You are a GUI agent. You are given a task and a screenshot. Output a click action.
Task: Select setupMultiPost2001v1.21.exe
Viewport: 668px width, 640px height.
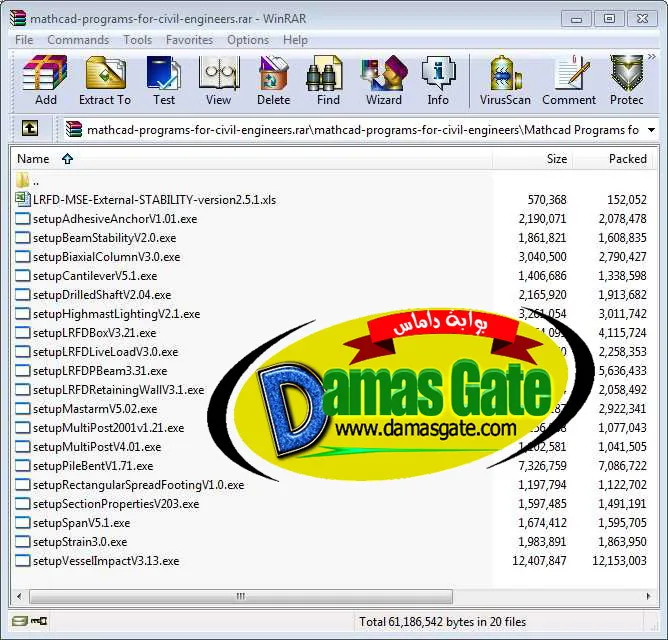pos(109,427)
